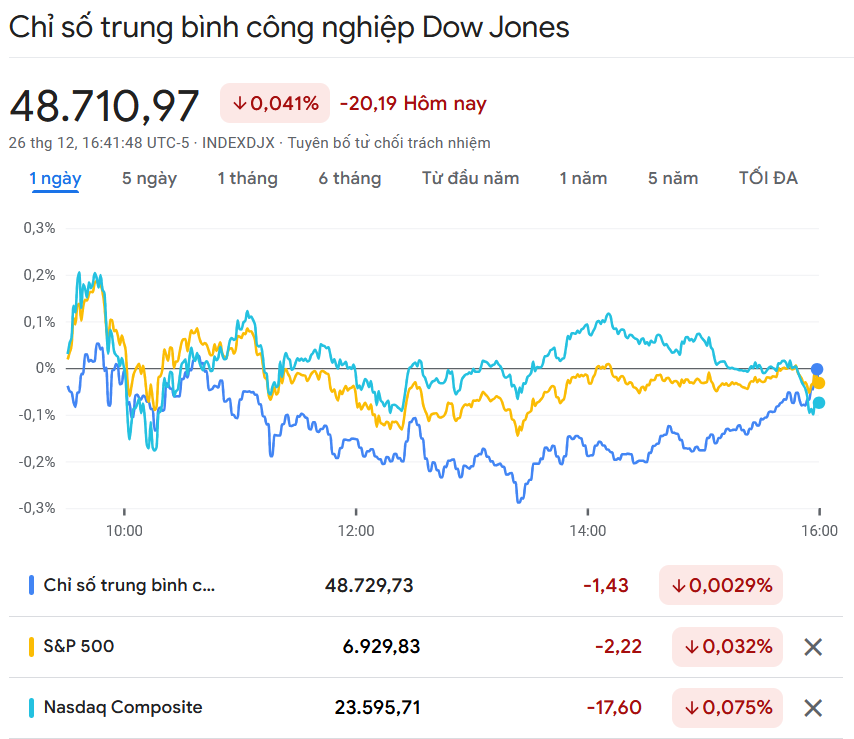854x739 pixels.
Task: Click the Dow Jones blue endpoint dot
Action: pyautogui.click(x=817, y=369)
